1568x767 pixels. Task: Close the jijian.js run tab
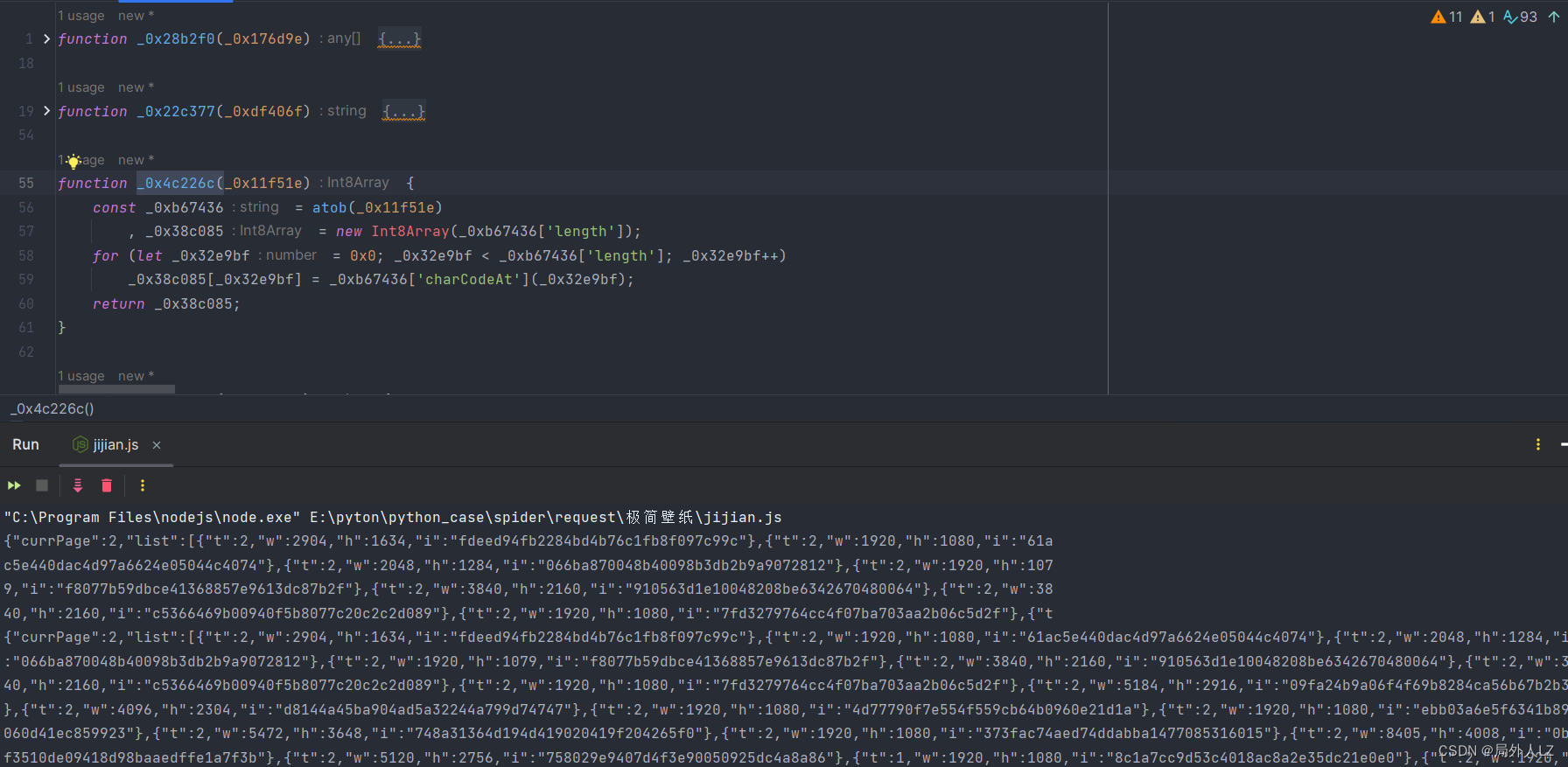tap(157, 445)
